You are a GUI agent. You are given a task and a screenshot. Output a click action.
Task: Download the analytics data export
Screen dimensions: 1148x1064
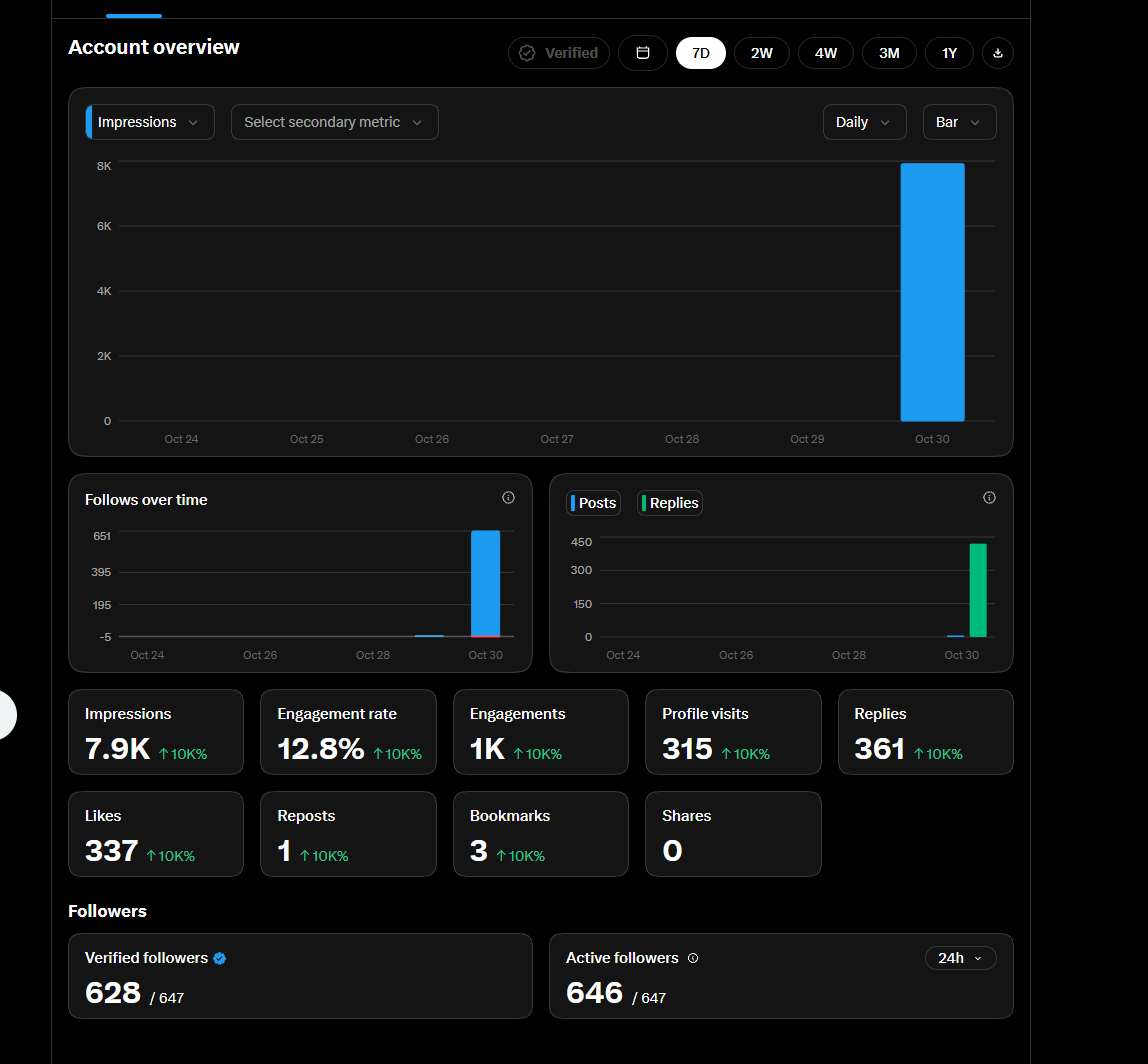click(x=997, y=53)
